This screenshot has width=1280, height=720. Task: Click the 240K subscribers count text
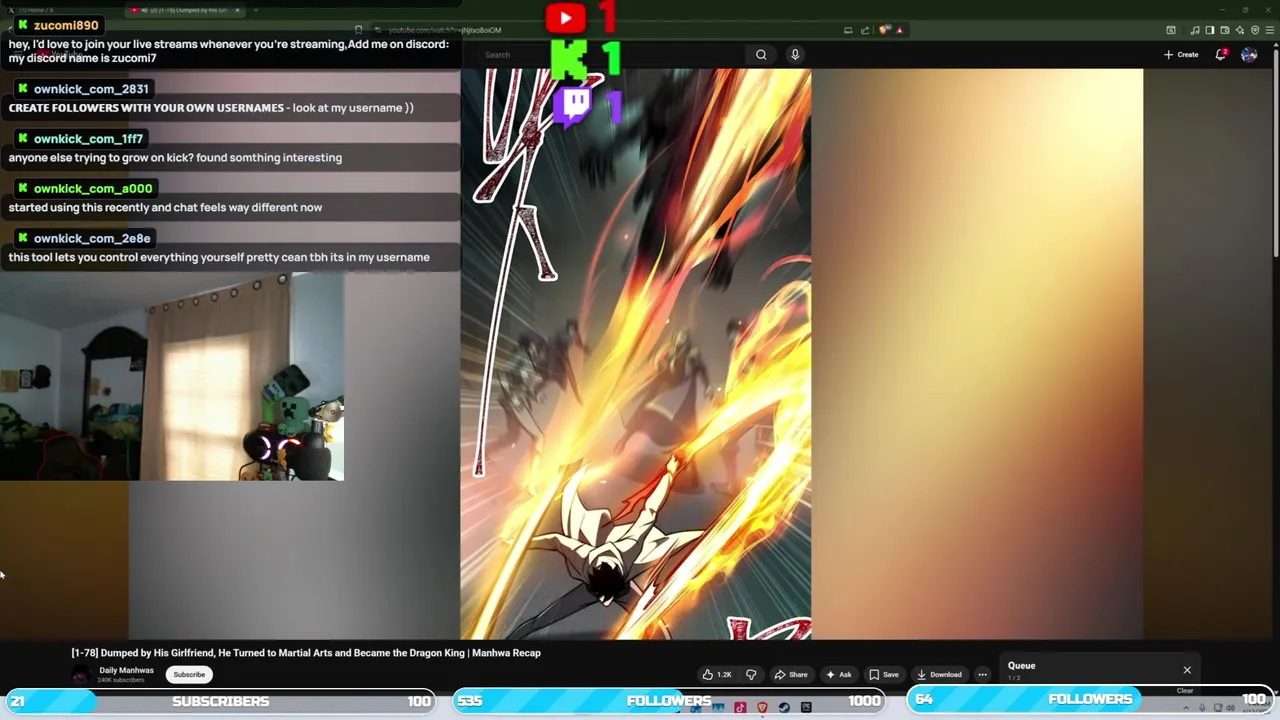click(121, 681)
